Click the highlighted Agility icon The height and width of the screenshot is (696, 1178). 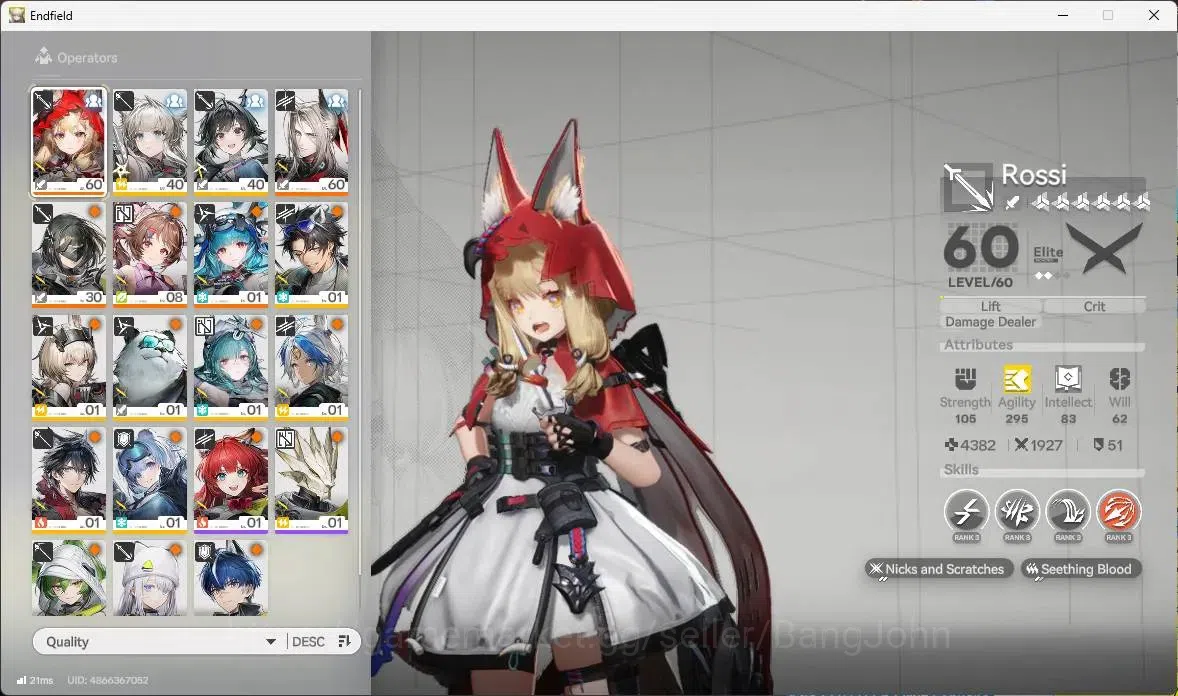coord(1016,379)
